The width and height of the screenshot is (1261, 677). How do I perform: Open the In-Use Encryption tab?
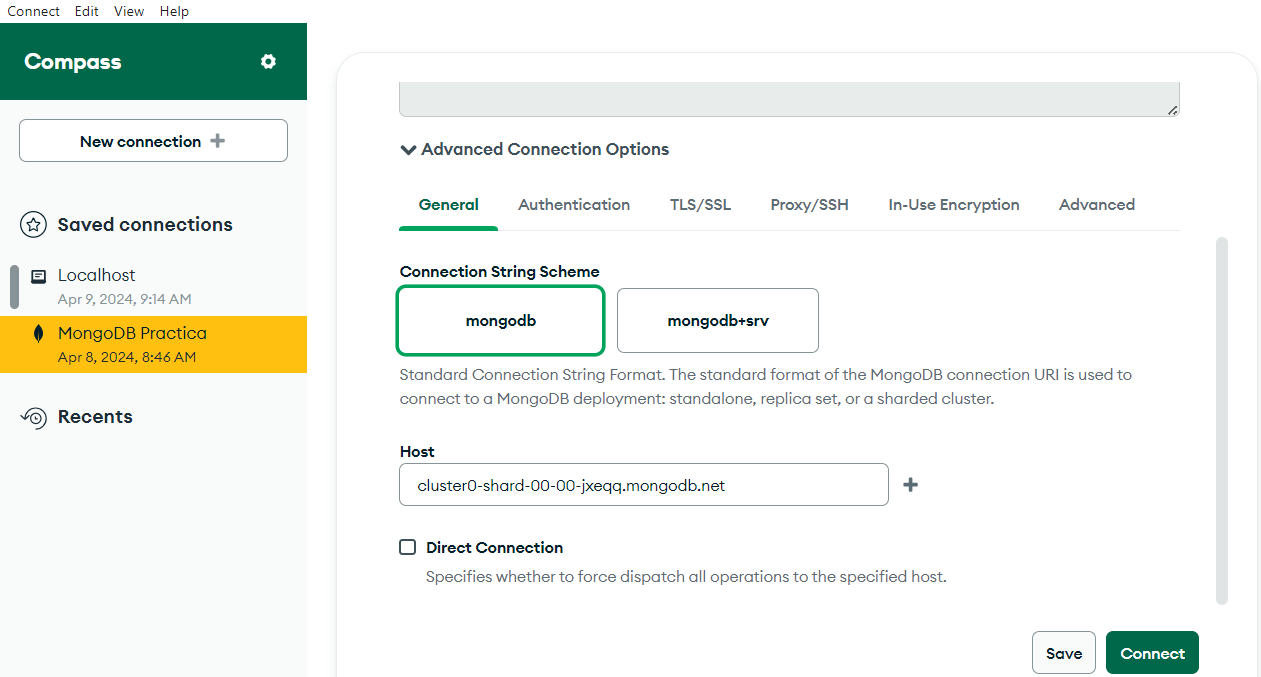[x=954, y=205]
